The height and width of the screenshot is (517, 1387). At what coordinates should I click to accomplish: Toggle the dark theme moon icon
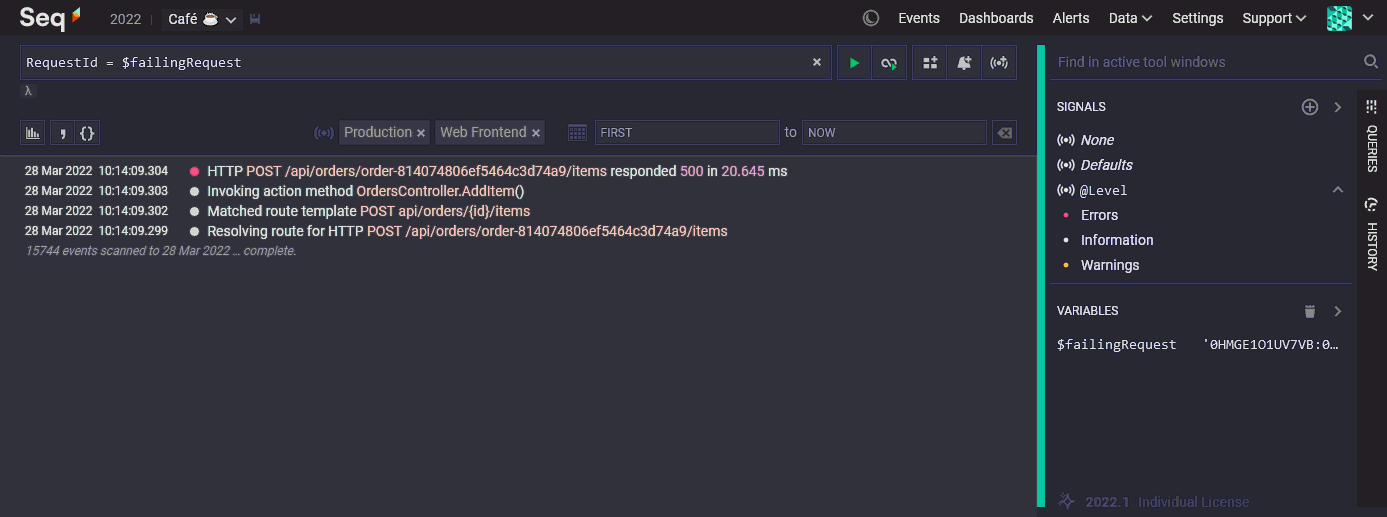pos(871,18)
